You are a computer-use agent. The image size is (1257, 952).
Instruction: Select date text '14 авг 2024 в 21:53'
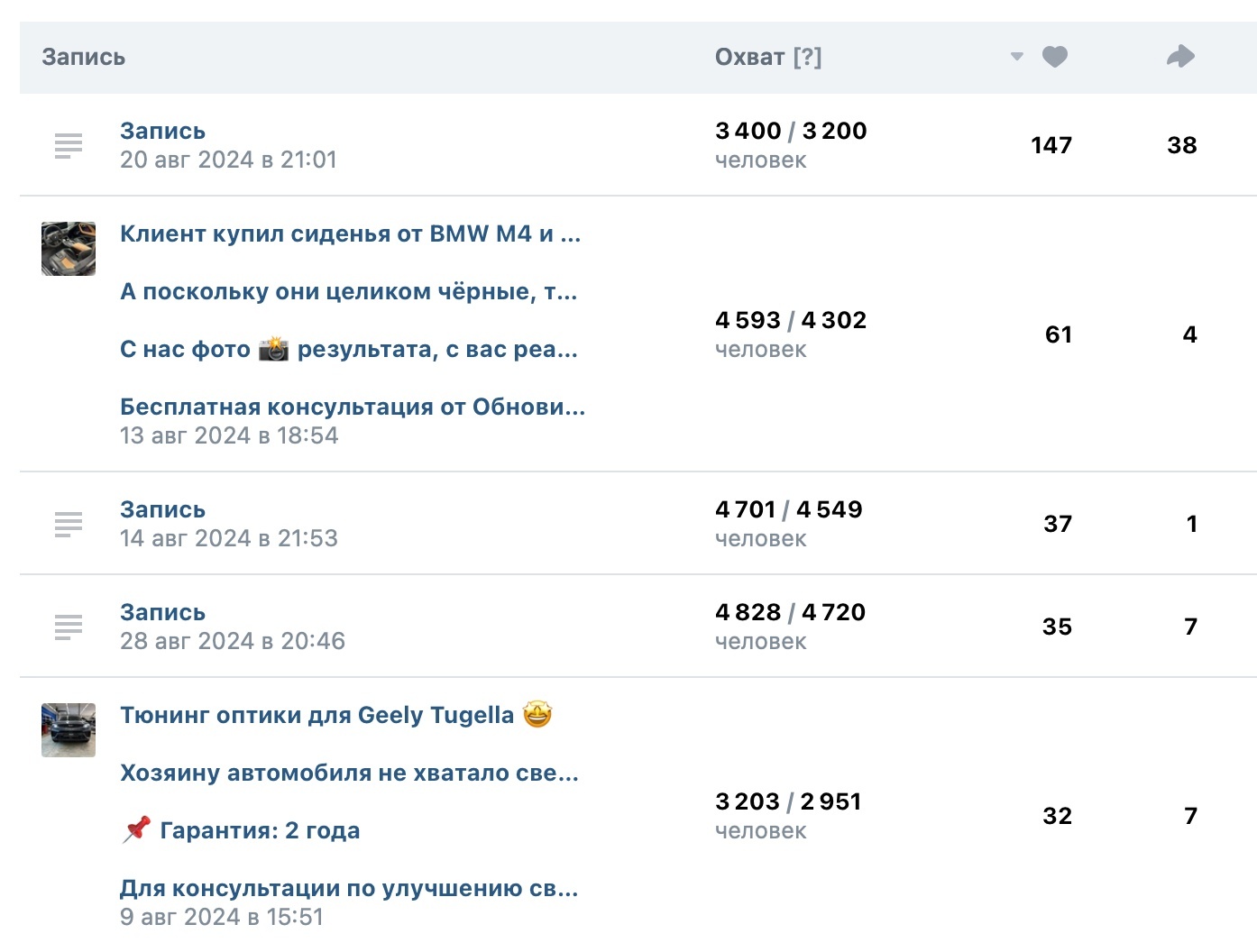(x=229, y=538)
